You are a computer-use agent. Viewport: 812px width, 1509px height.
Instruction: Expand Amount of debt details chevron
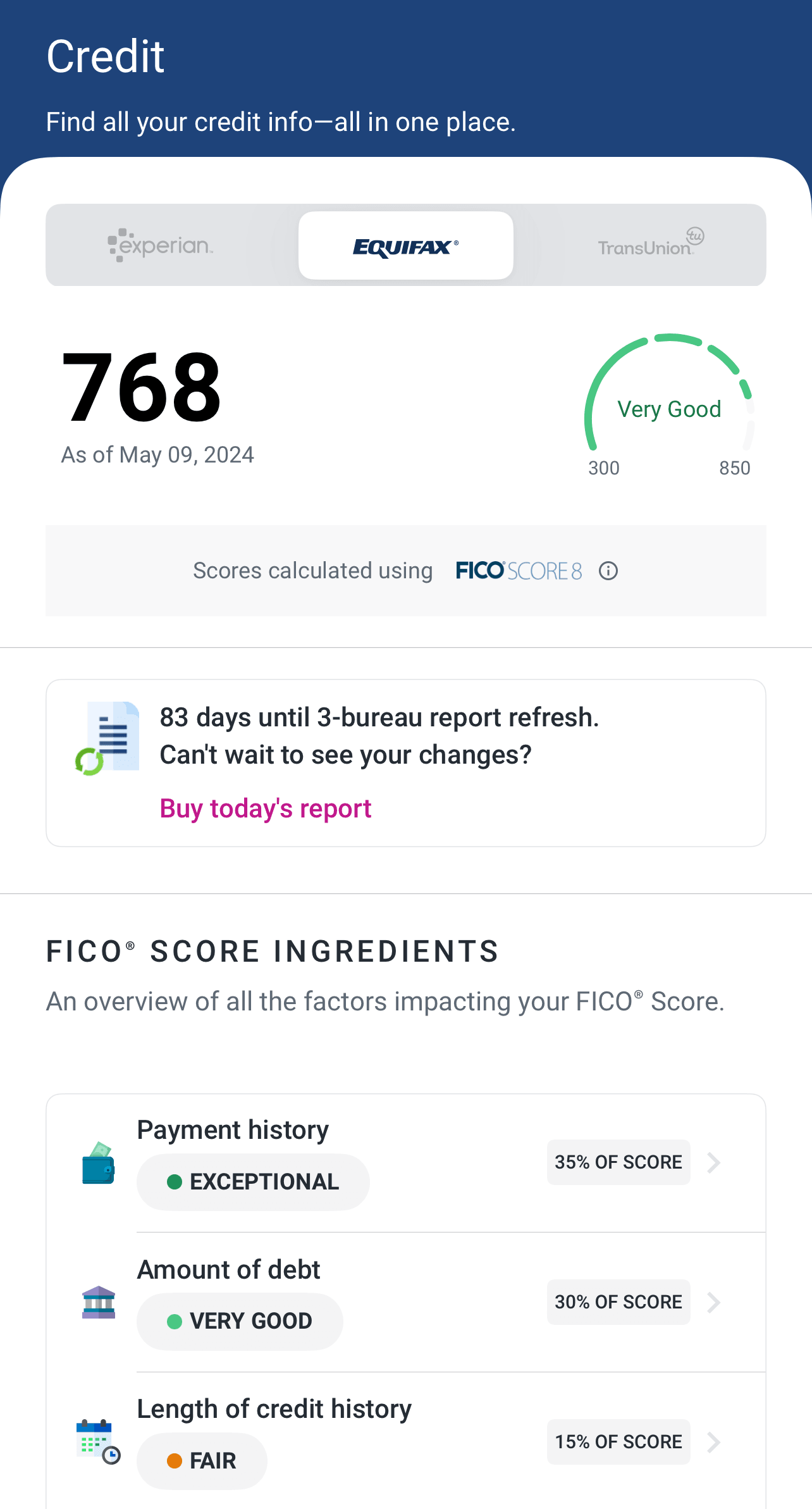click(714, 1302)
